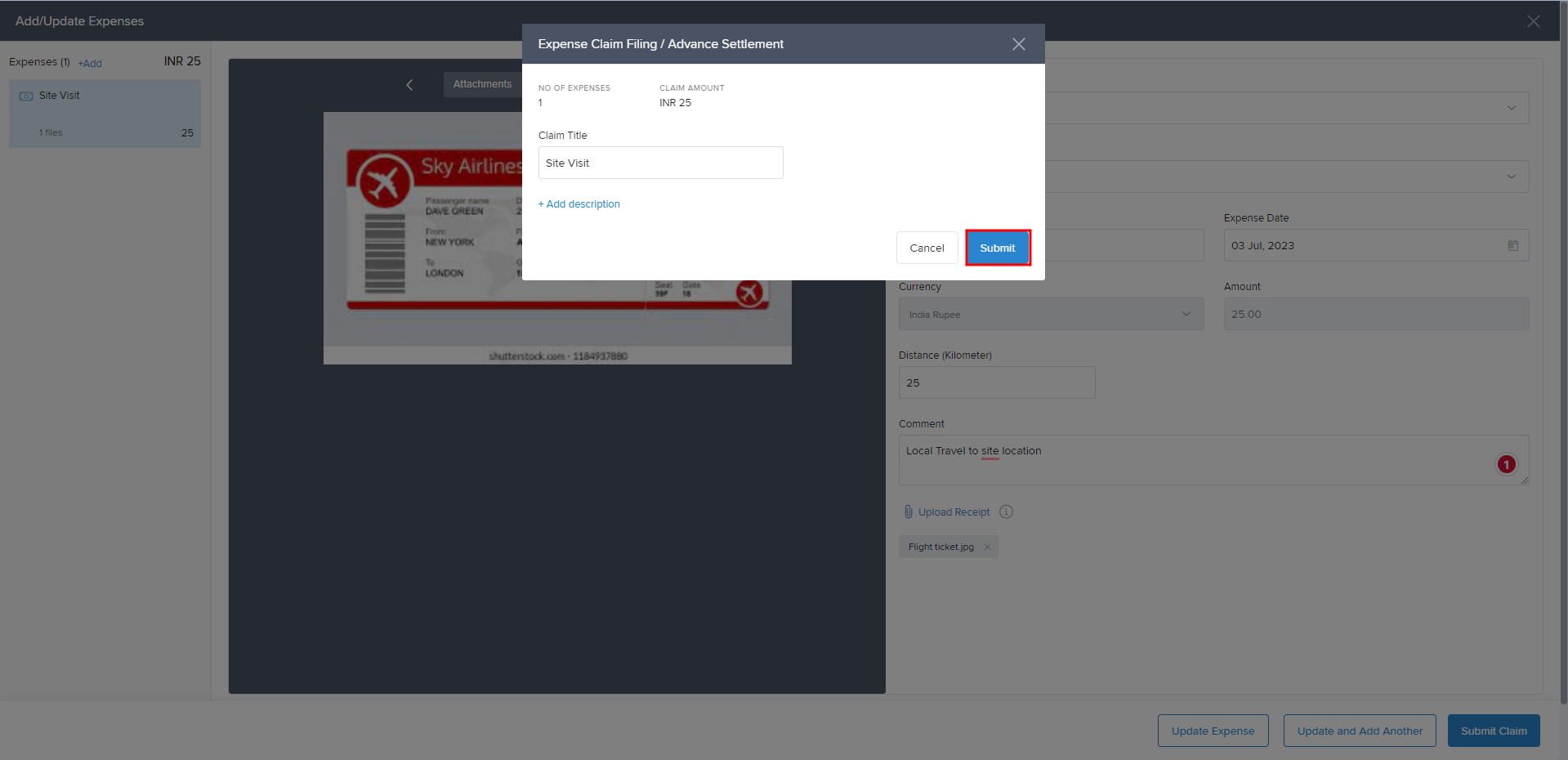Close the Expense Claim Filing dialog
The height and width of the screenshot is (760, 1568).
[1018, 44]
